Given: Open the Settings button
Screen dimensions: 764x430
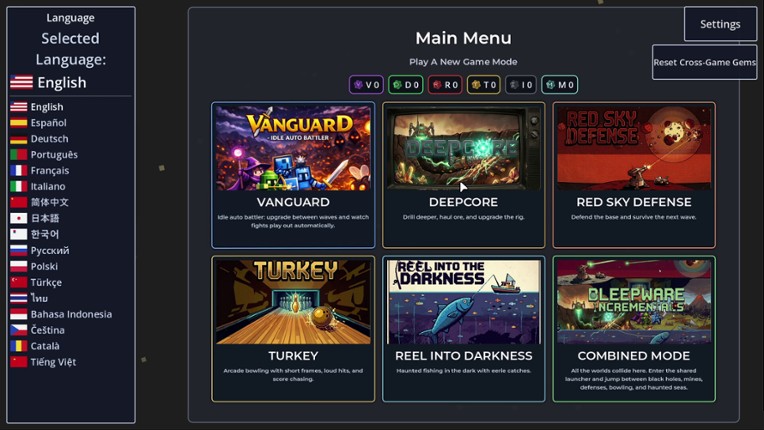Looking at the screenshot, I should coord(720,24).
